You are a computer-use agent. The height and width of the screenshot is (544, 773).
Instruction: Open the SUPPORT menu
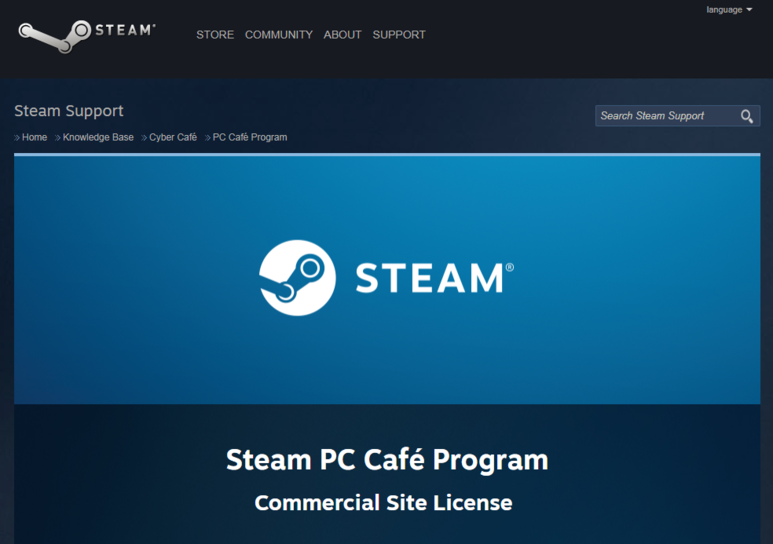[399, 35]
